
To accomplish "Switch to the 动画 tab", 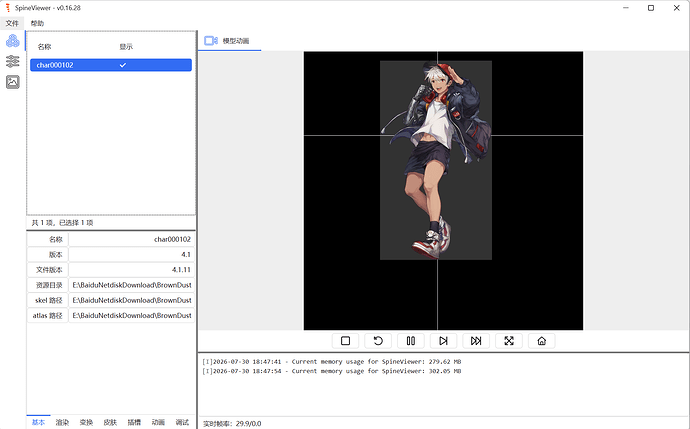I will pyautogui.click(x=158, y=422).
